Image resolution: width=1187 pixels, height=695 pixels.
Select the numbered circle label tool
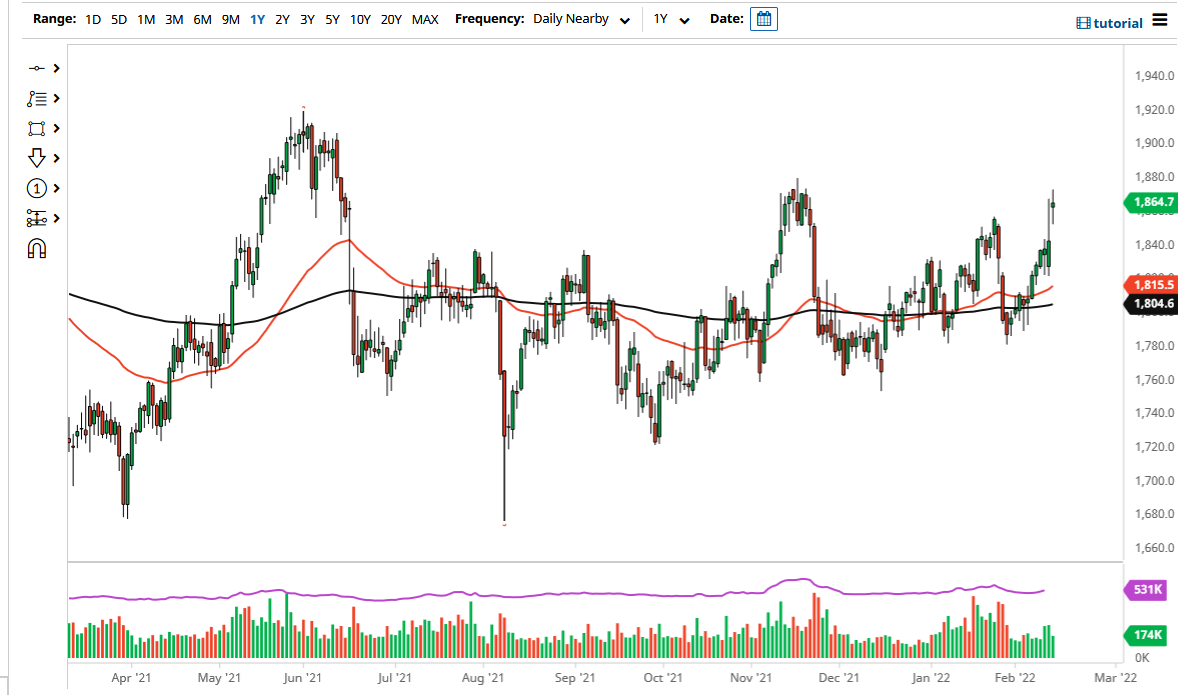coord(36,189)
